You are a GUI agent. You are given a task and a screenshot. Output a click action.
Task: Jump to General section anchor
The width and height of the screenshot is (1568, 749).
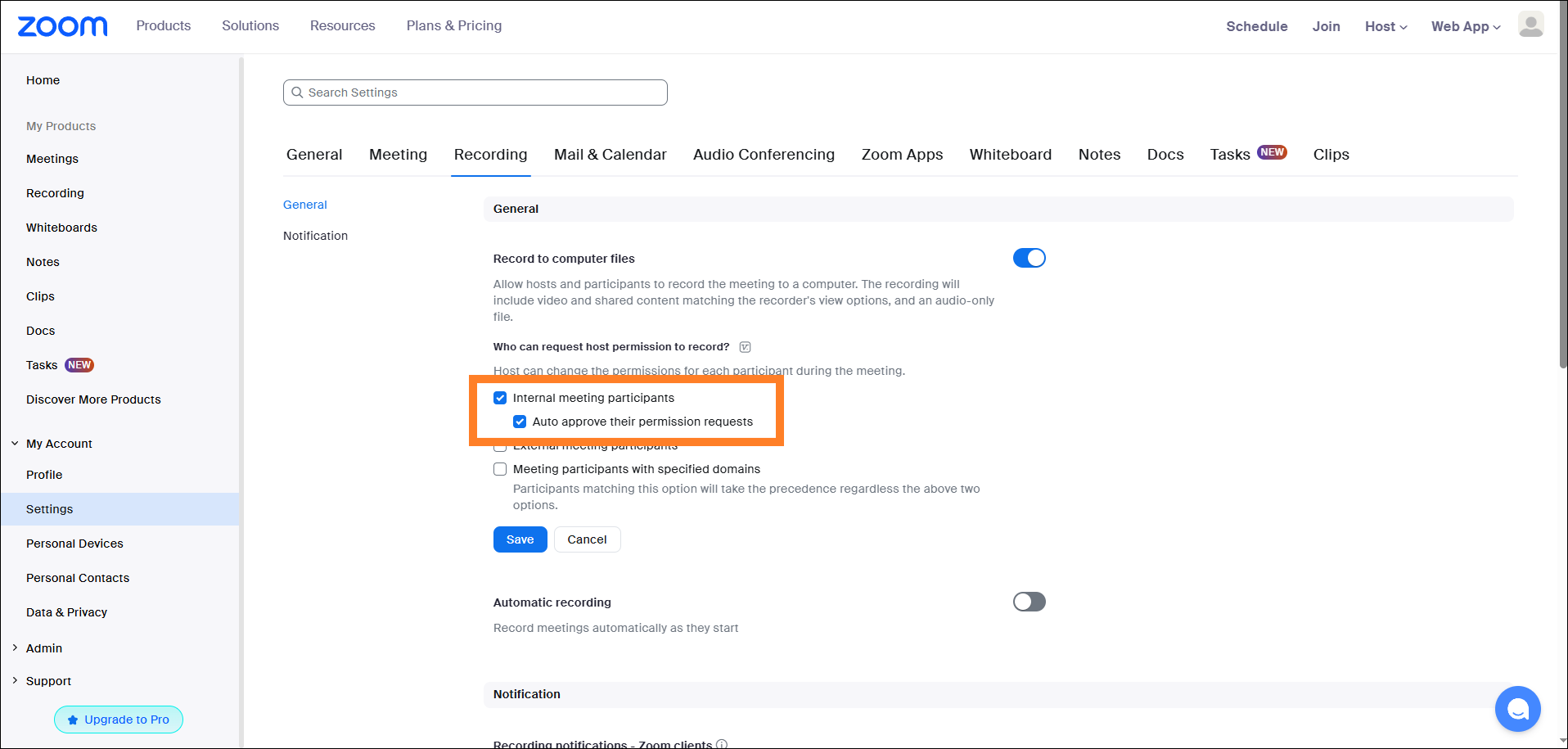point(305,205)
